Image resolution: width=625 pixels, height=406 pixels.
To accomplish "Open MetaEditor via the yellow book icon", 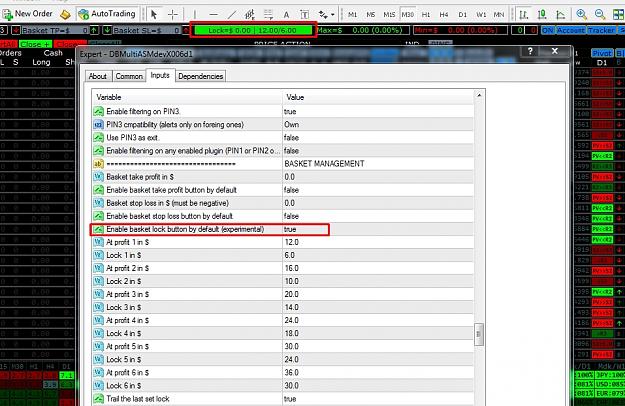I will 65,14.
